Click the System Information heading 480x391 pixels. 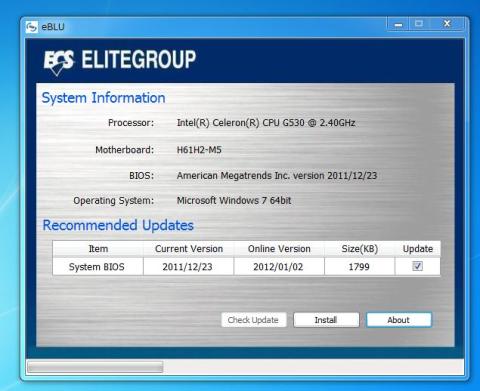point(103,98)
